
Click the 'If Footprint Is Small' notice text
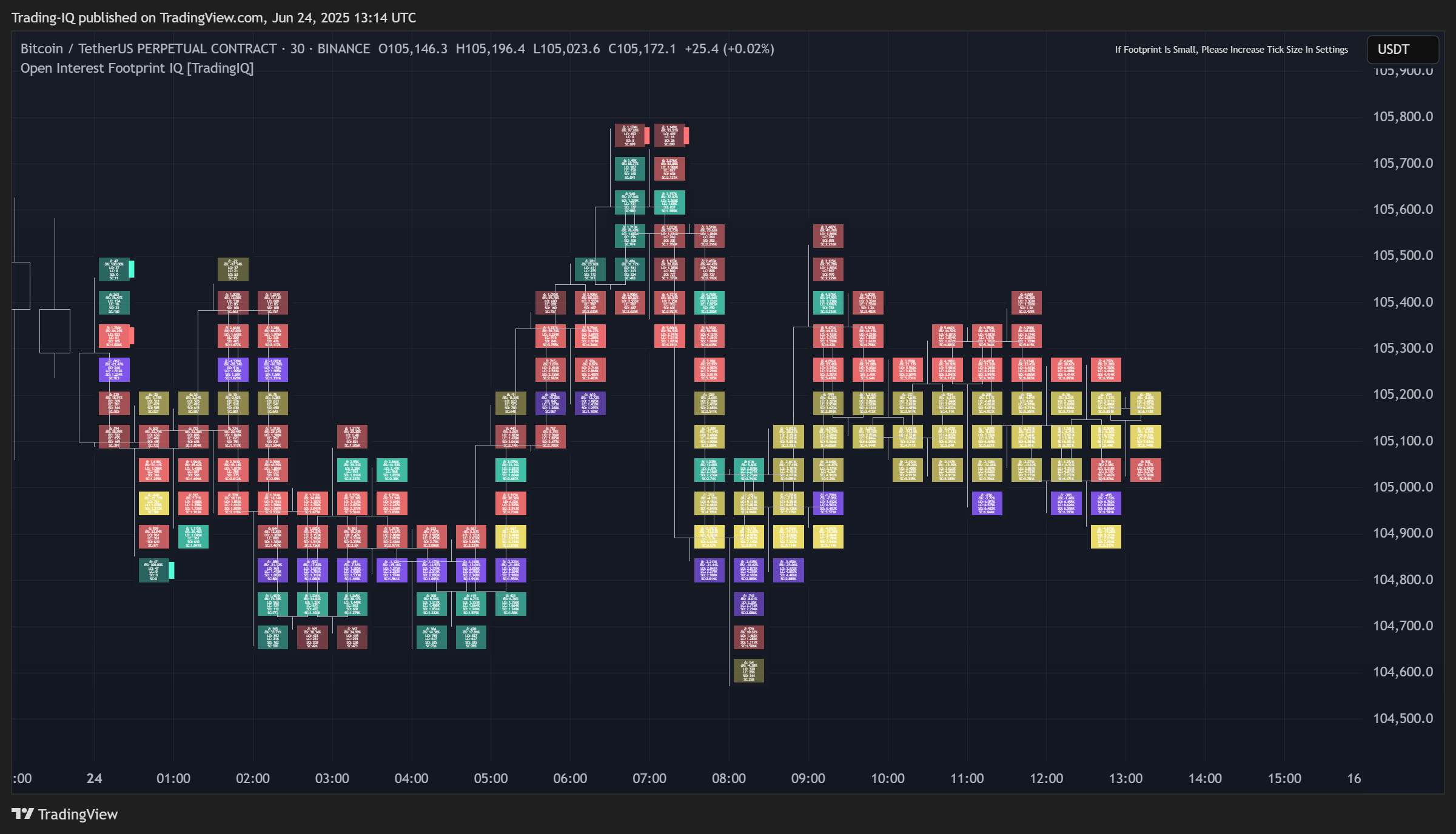1232,50
